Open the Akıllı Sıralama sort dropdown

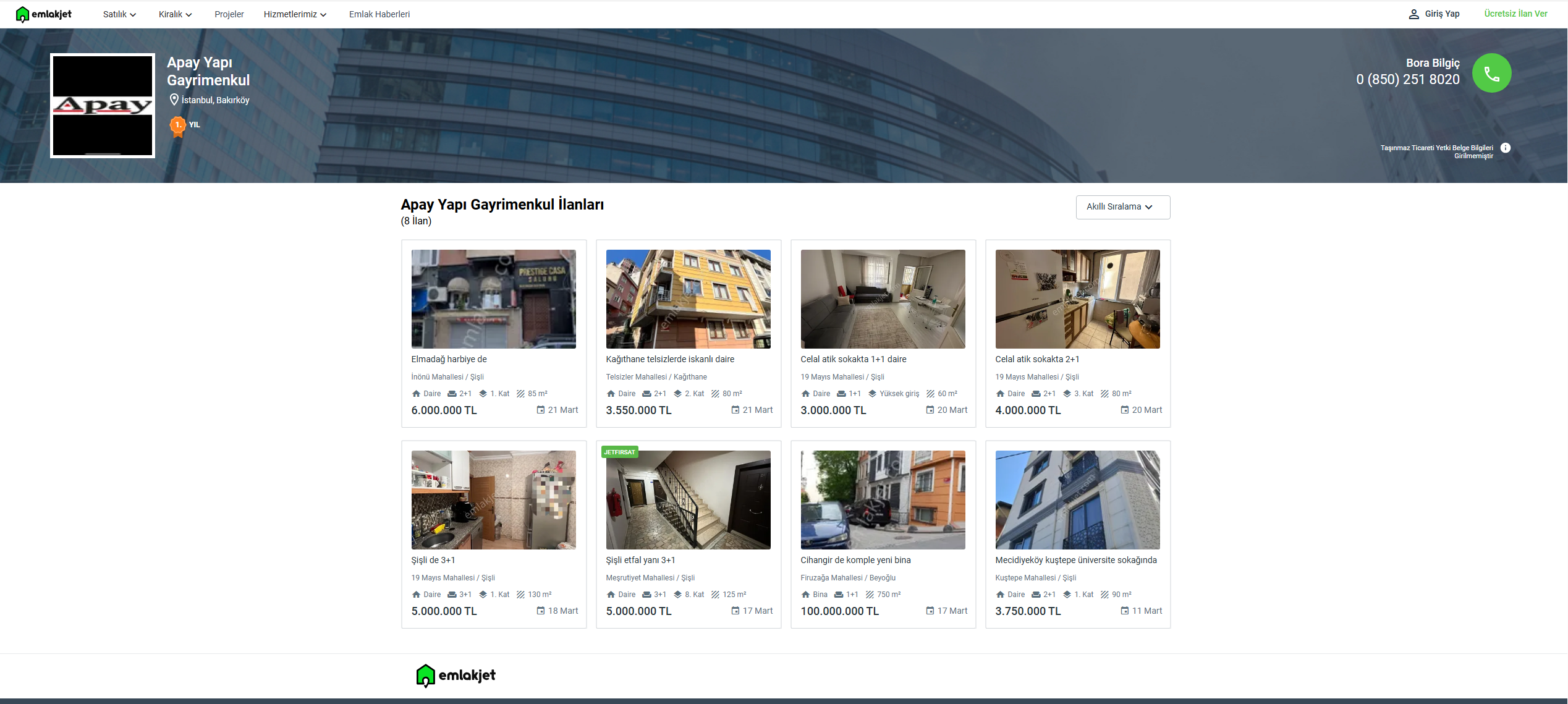(x=1122, y=207)
